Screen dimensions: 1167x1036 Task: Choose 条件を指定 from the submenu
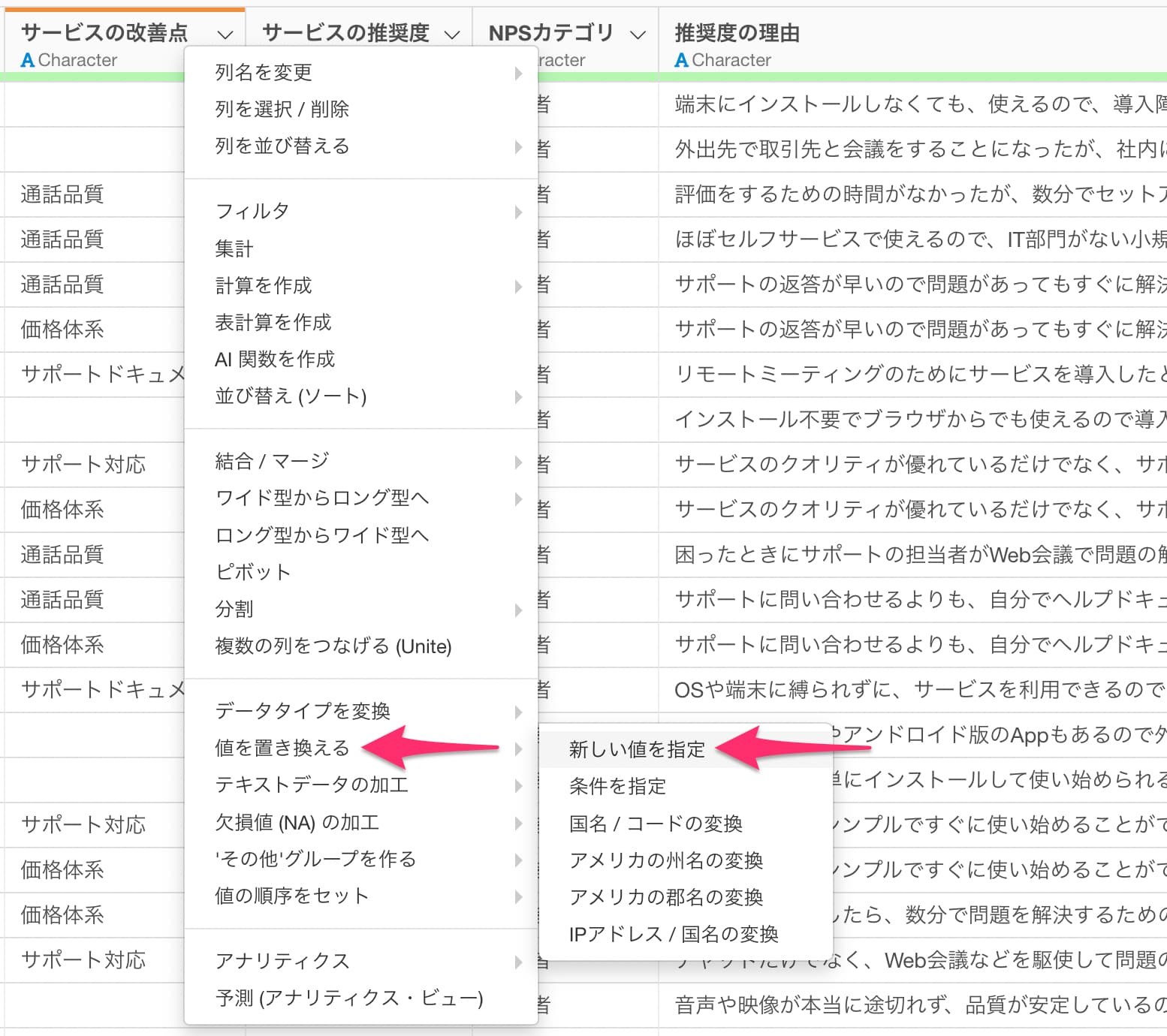(617, 786)
